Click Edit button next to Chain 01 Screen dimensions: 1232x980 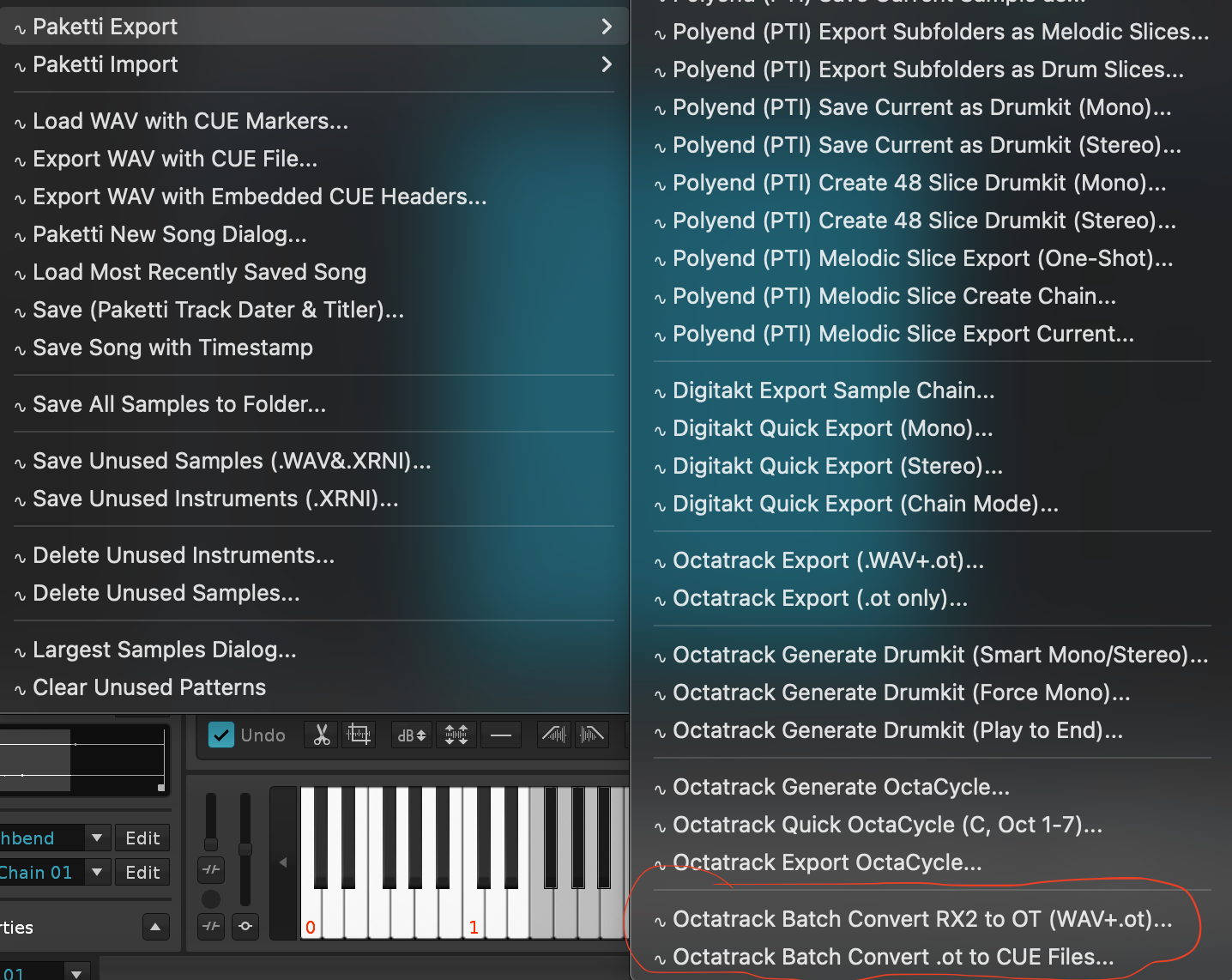tap(142, 872)
